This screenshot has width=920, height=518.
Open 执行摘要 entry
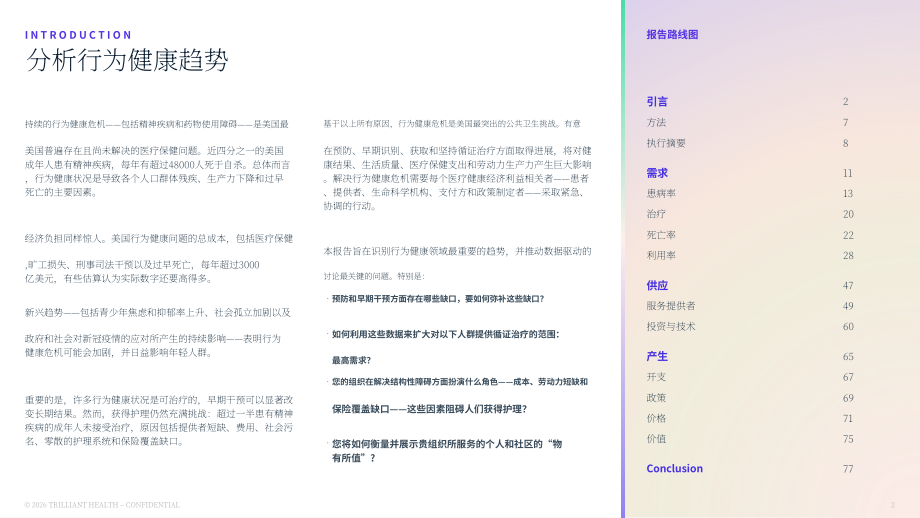[x=666, y=143]
